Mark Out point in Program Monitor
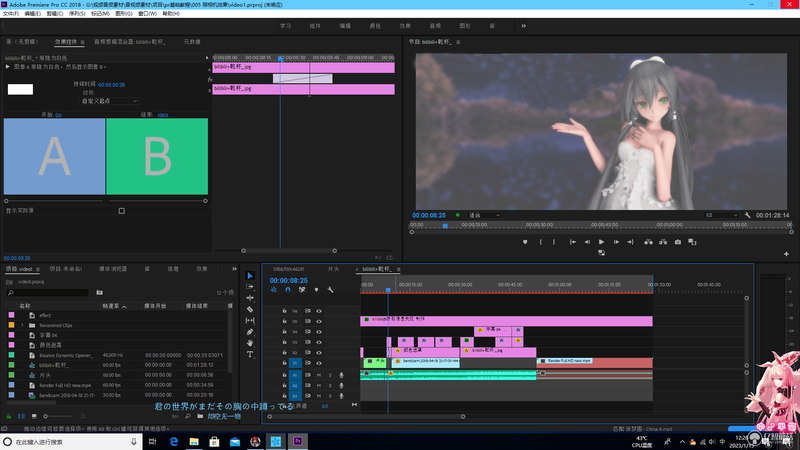This screenshot has width=800, height=450. point(554,242)
